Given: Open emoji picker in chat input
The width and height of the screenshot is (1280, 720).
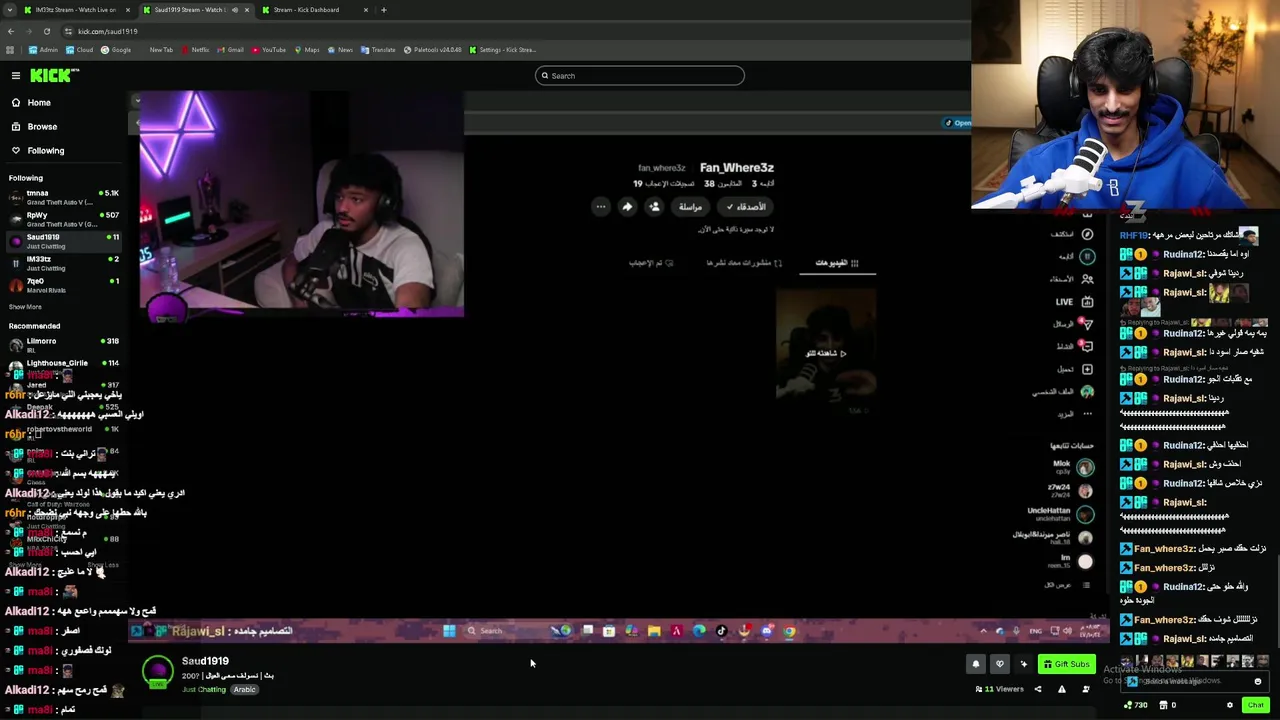Looking at the screenshot, I should point(1258,682).
